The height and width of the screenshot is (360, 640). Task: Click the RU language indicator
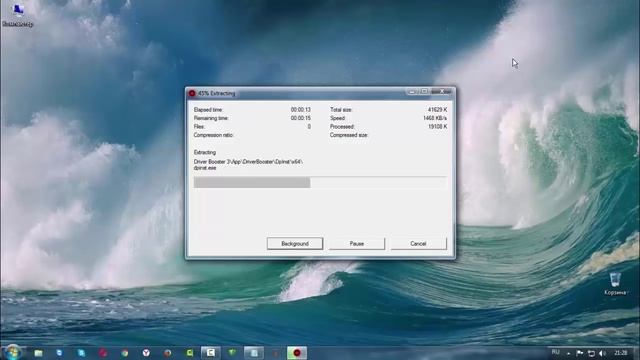pyautogui.click(x=556, y=352)
